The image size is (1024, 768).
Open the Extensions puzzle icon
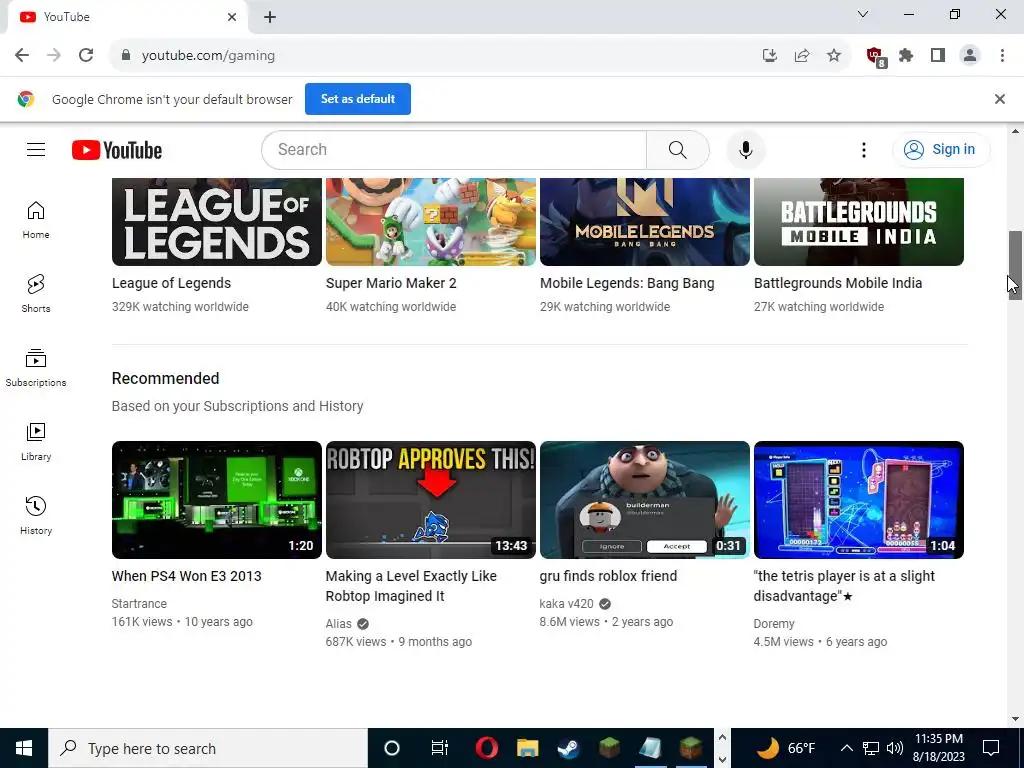[906, 56]
